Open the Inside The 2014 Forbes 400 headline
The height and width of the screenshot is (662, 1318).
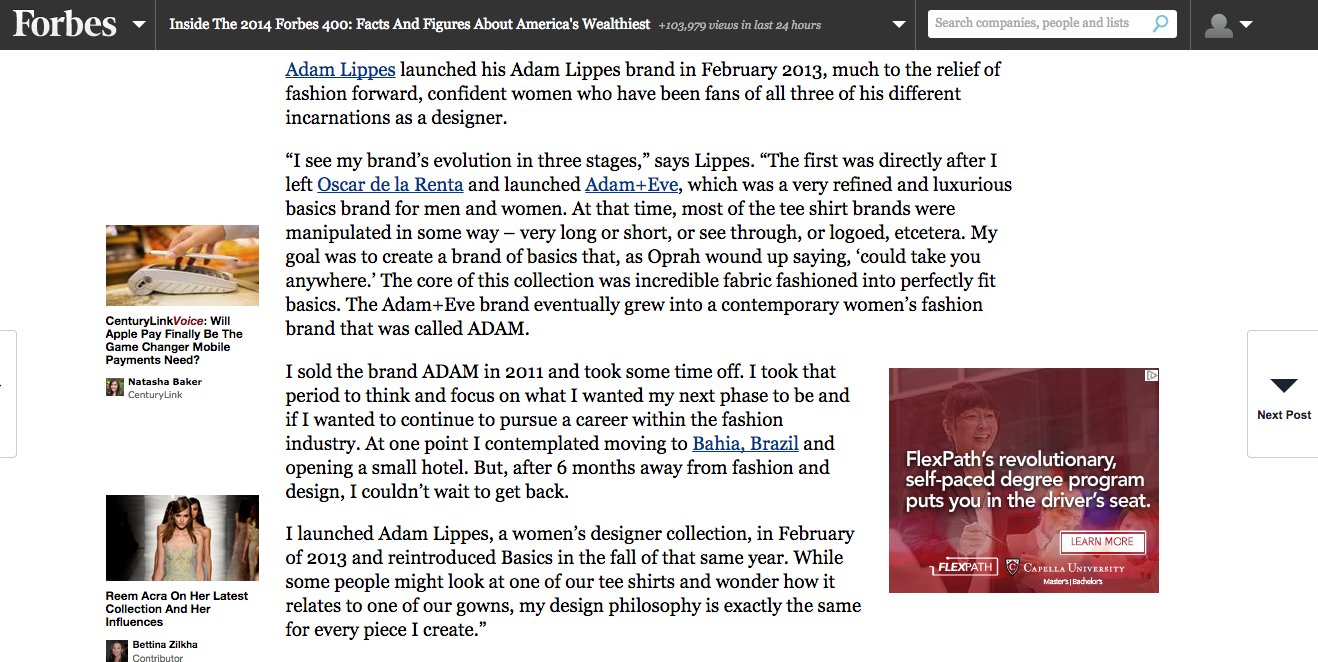click(409, 24)
